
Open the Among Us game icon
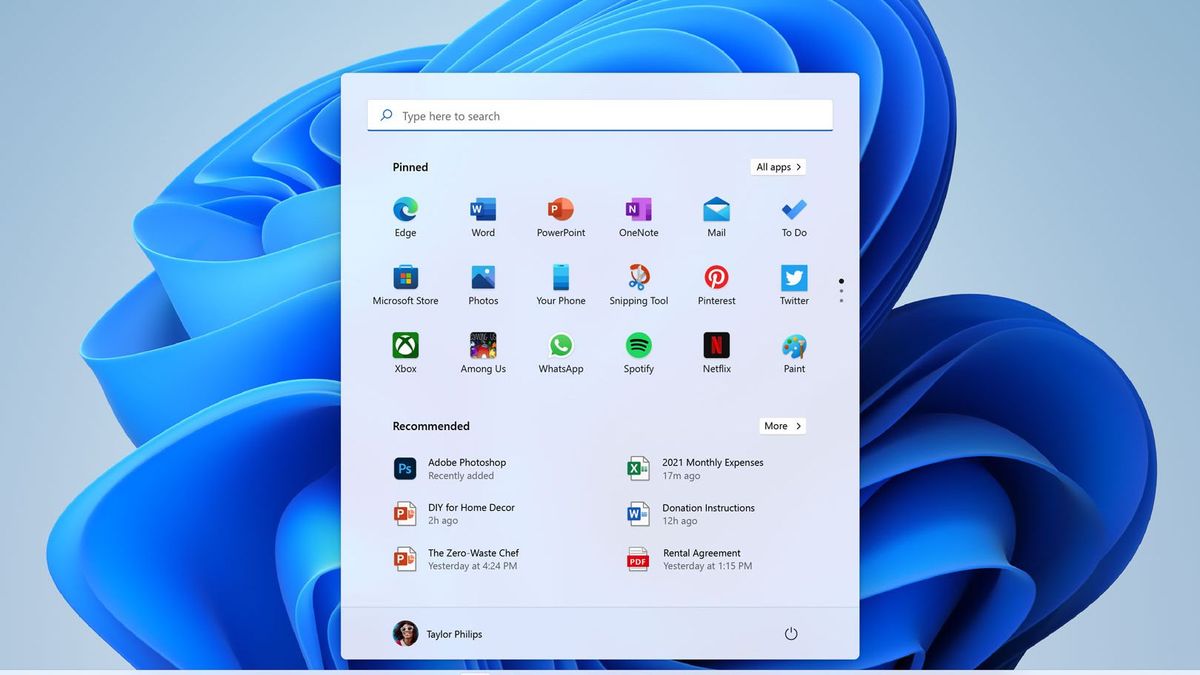point(483,346)
